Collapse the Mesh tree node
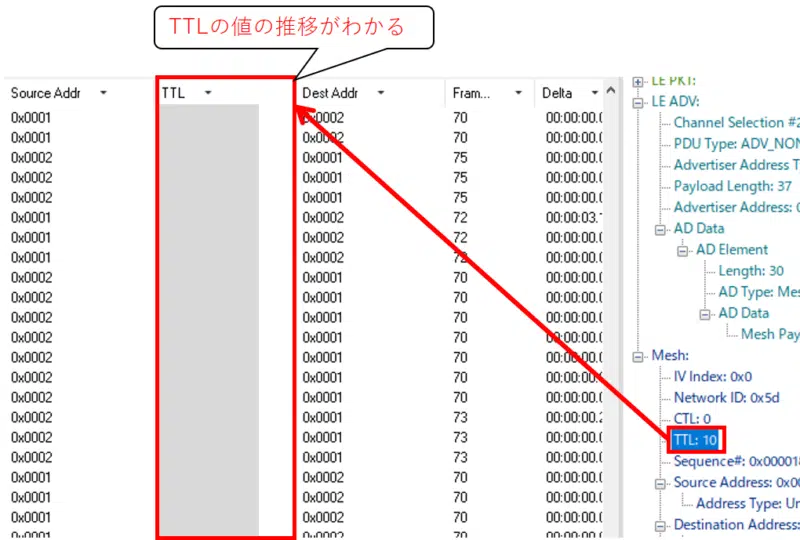 (638, 355)
